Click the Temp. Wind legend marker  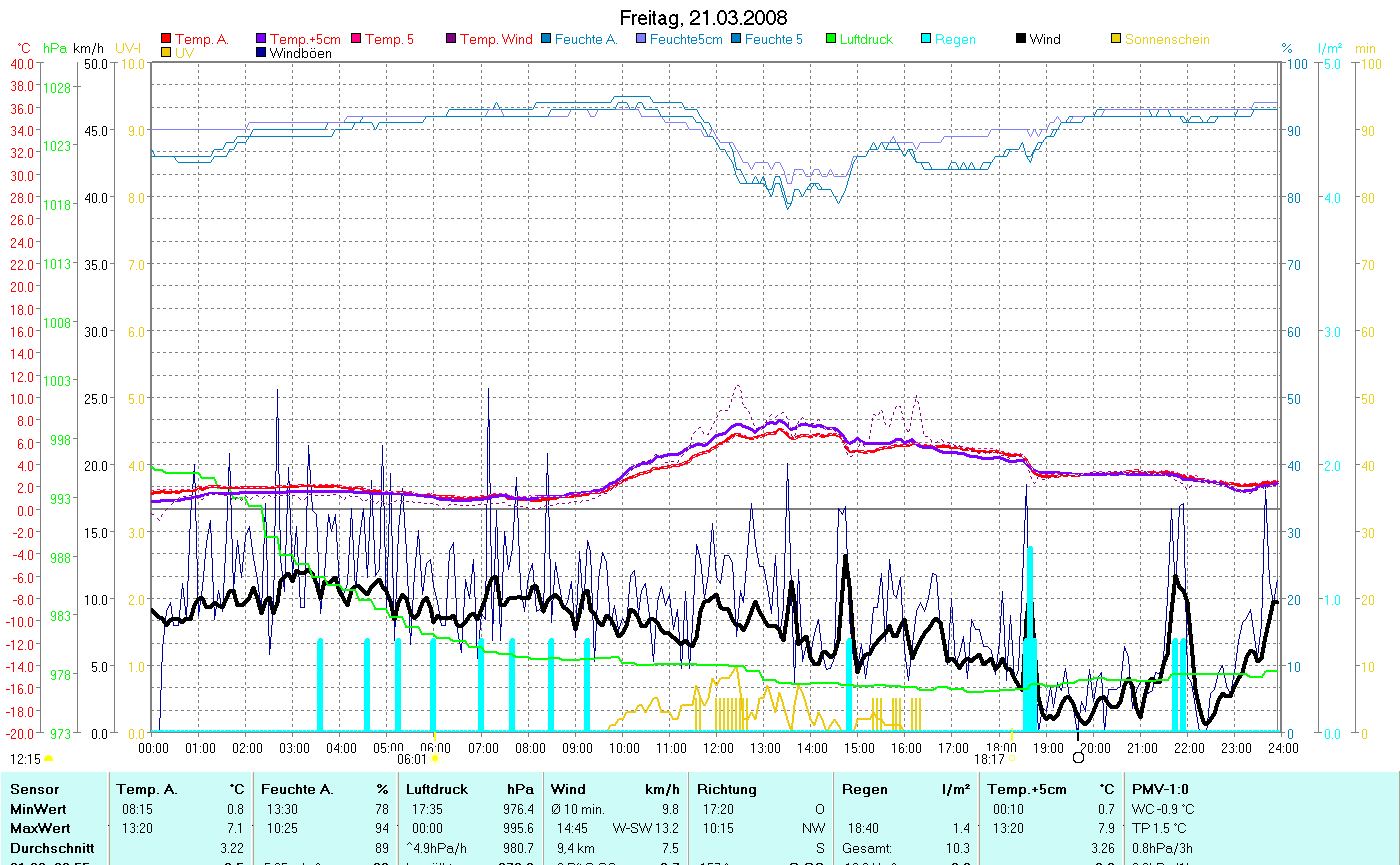451,40
